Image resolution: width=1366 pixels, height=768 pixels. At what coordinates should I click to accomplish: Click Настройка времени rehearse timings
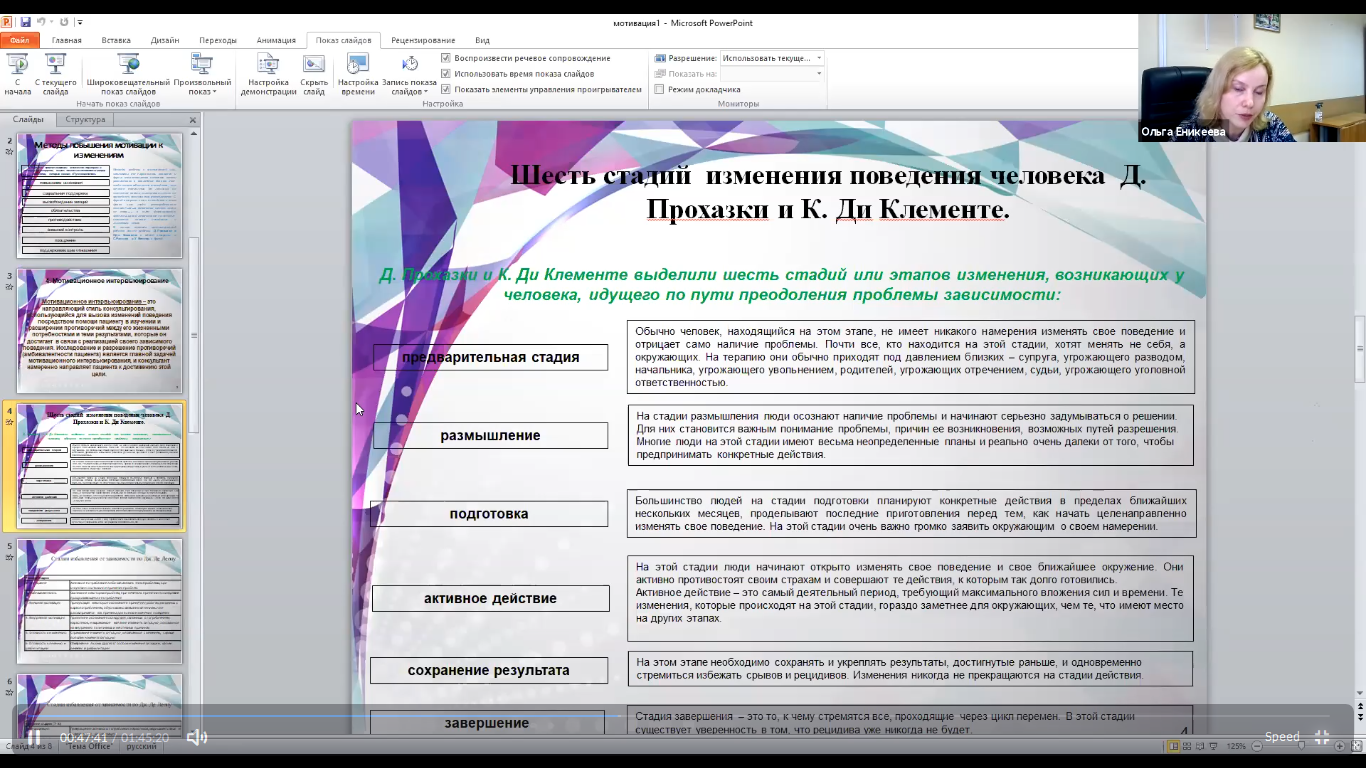[x=358, y=74]
